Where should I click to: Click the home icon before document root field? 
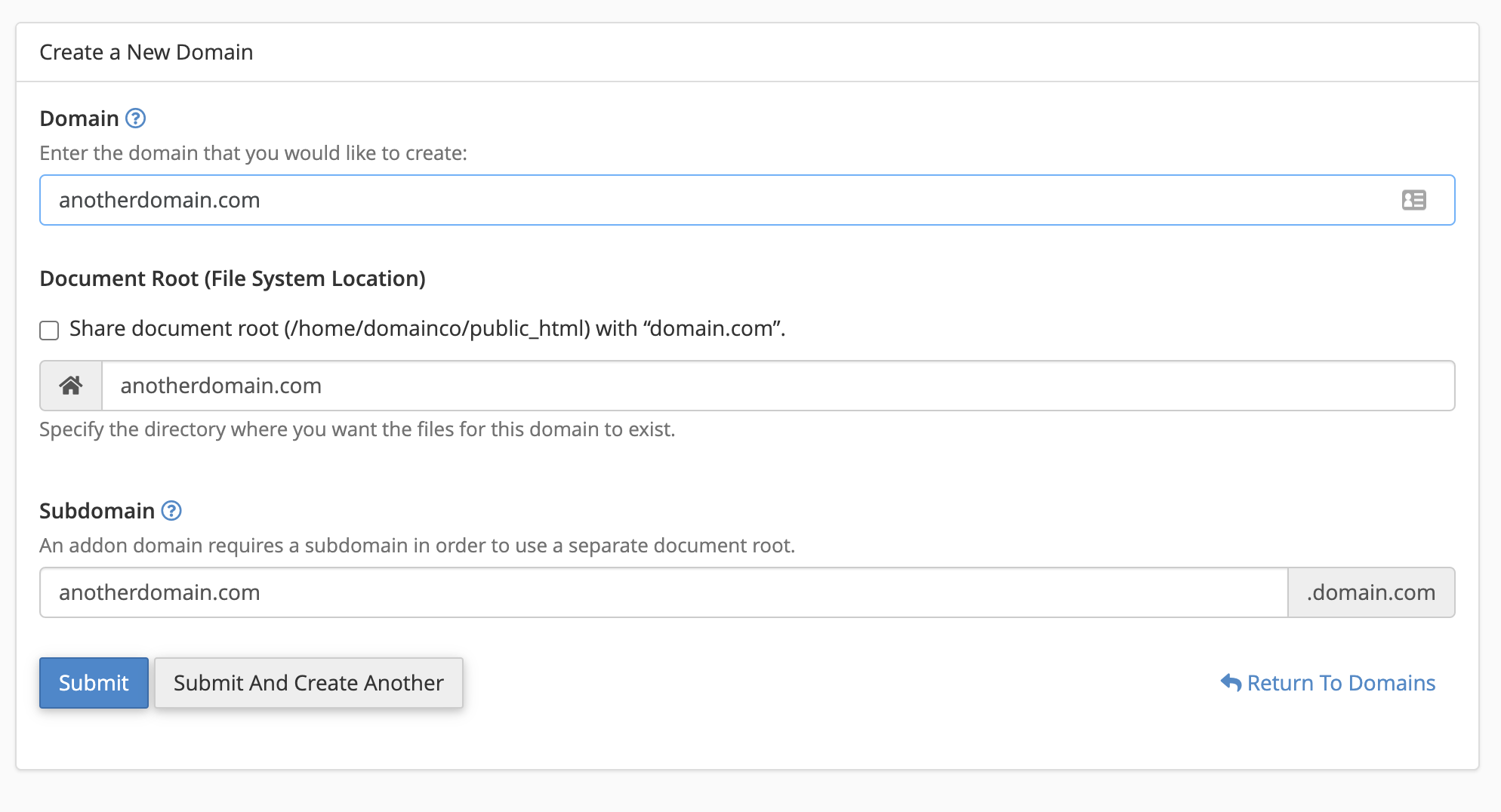[x=71, y=386]
